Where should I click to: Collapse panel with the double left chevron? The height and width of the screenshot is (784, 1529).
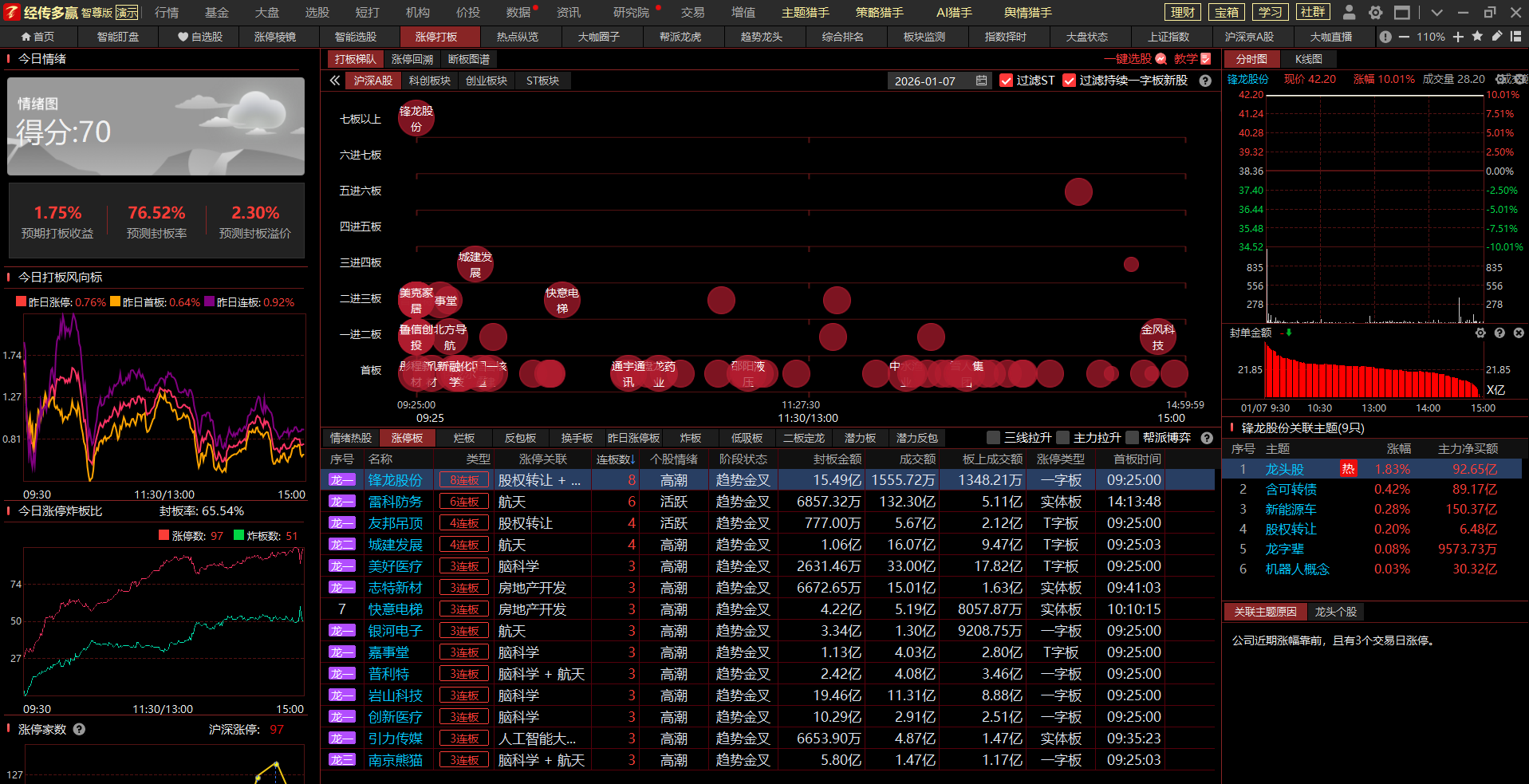[335, 81]
